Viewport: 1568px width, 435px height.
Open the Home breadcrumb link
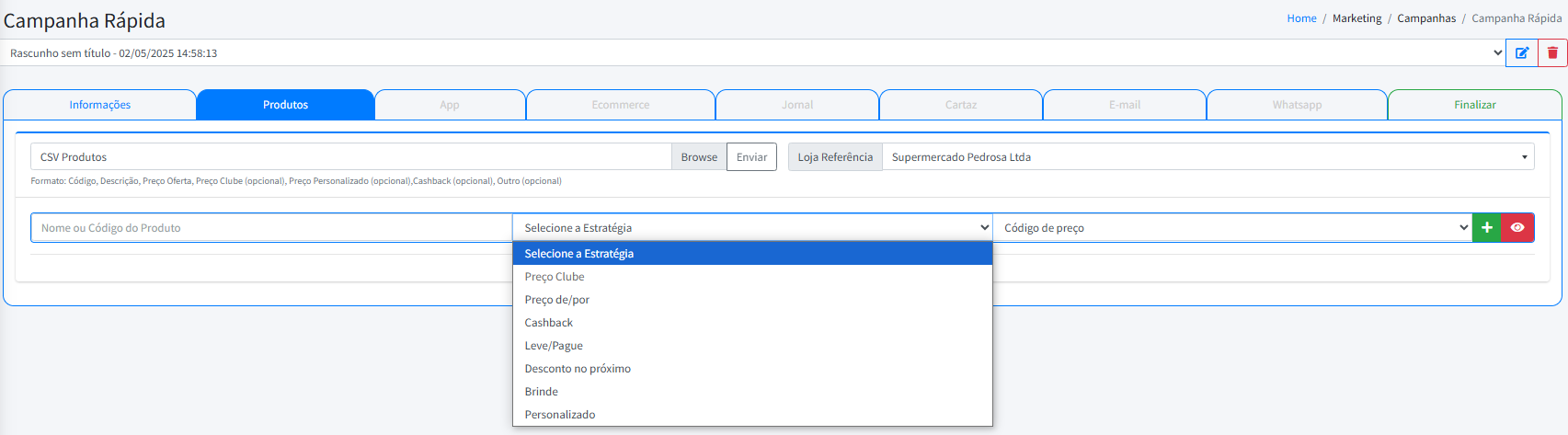coord(1301,18)
